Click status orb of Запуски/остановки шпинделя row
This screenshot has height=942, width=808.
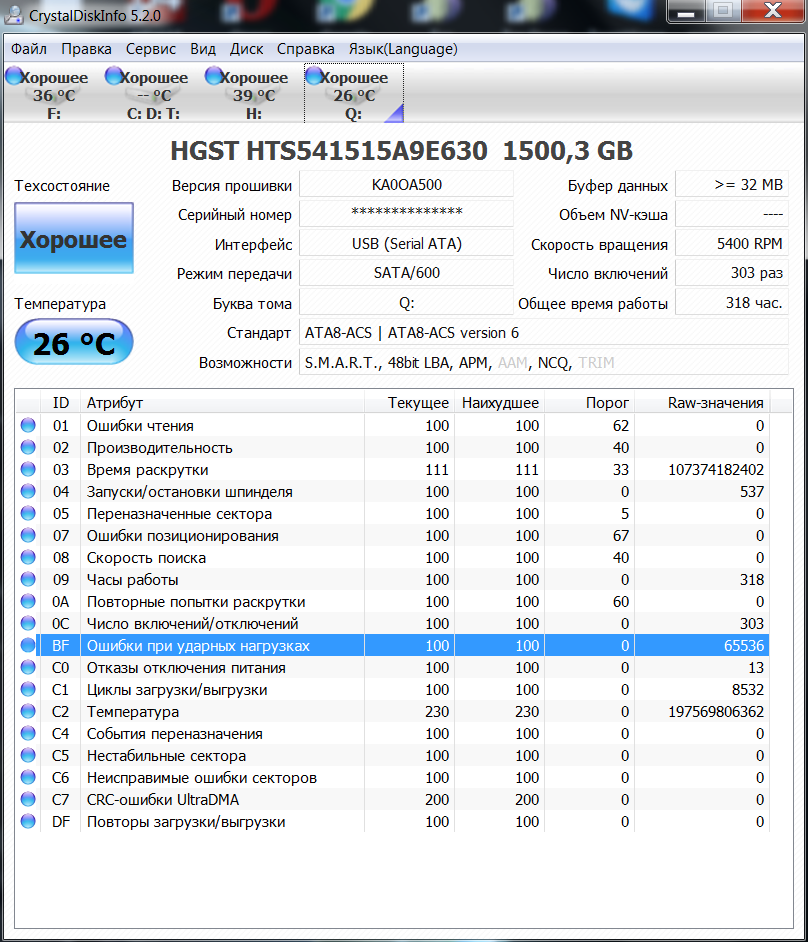tap(28, 491)
